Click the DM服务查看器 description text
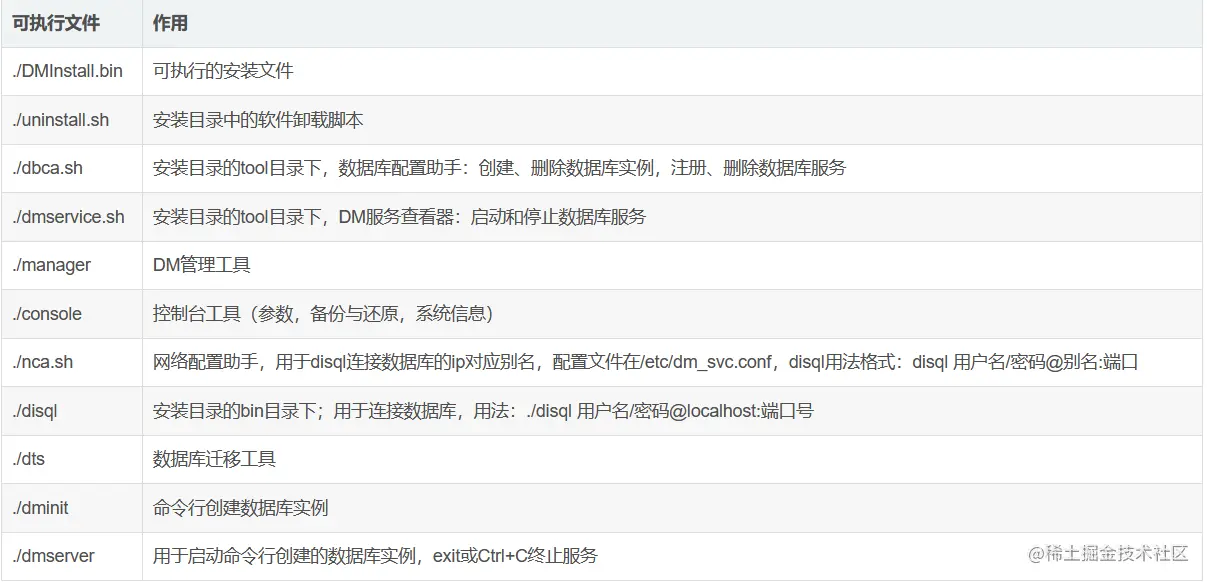Screen dimensions: 1207x582 [x=399, y=217]
